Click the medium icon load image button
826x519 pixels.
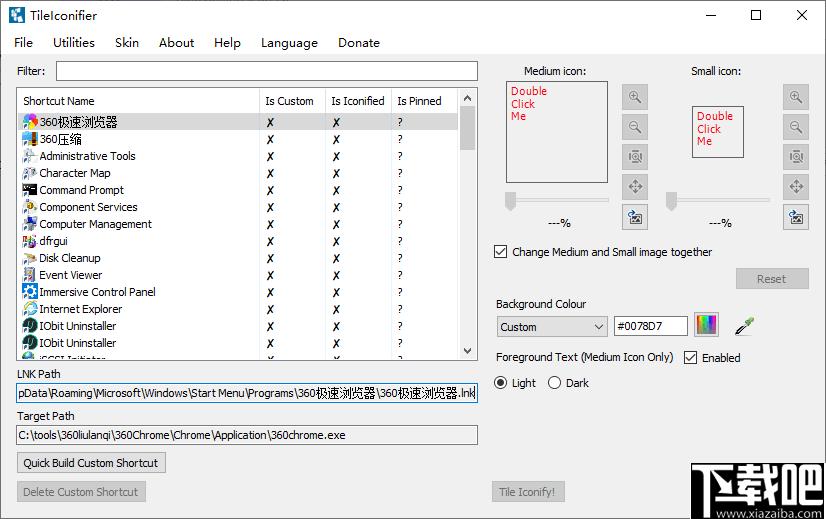[634, 217]
